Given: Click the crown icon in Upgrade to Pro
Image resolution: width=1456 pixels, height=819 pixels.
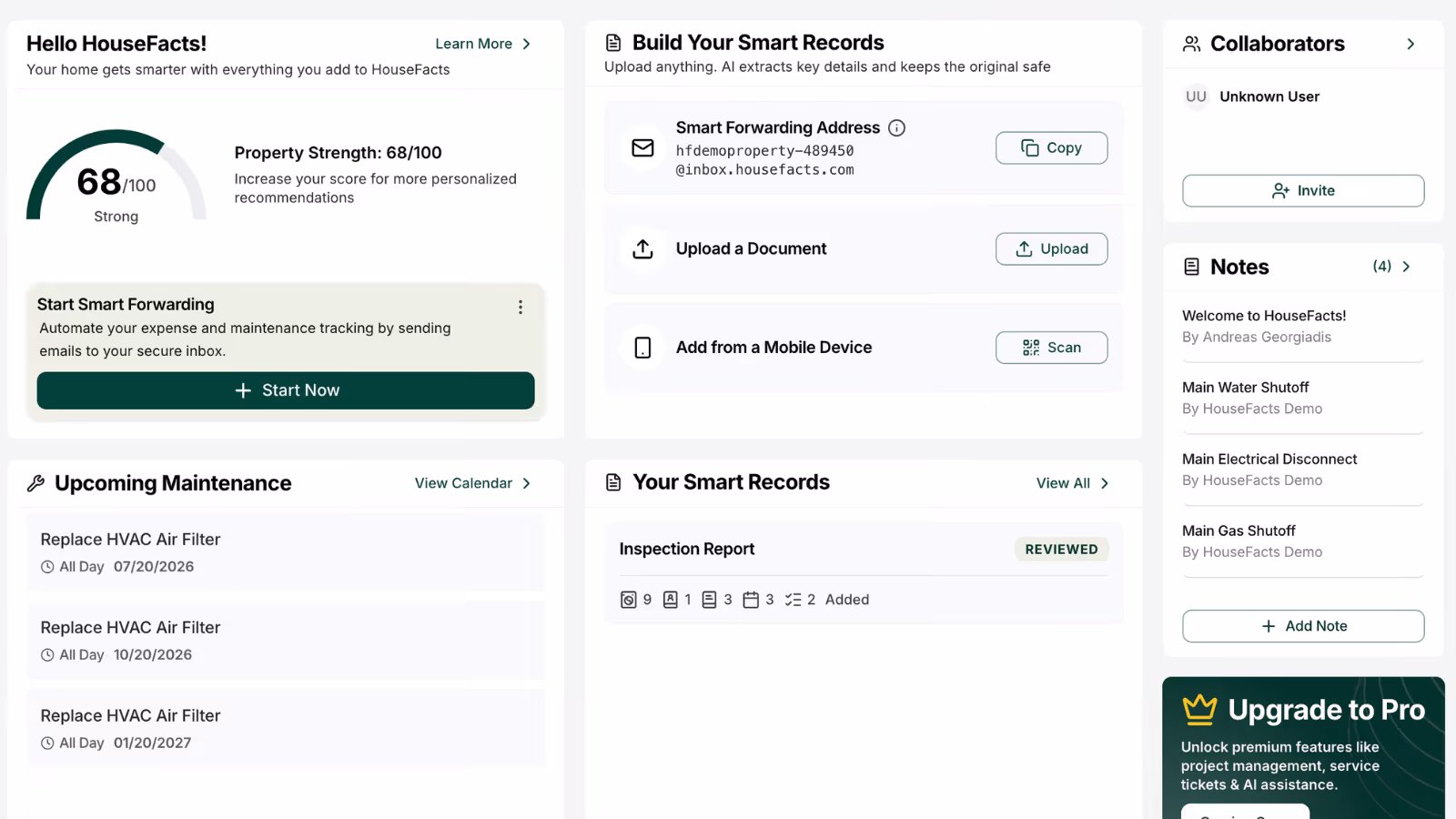Looking at the screenshot, I should (x=1199, y=710).
